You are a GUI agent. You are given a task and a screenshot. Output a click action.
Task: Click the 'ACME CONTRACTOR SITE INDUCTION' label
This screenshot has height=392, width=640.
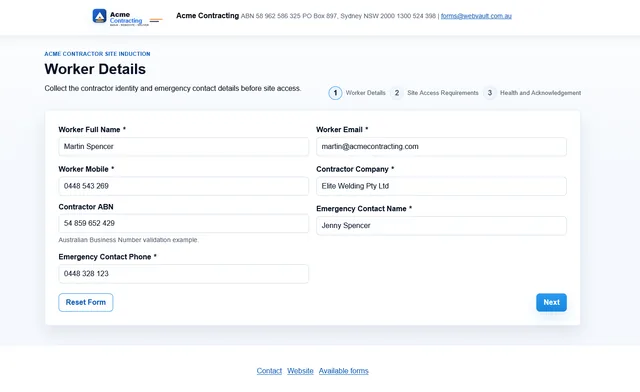click(x=97, y=53)
